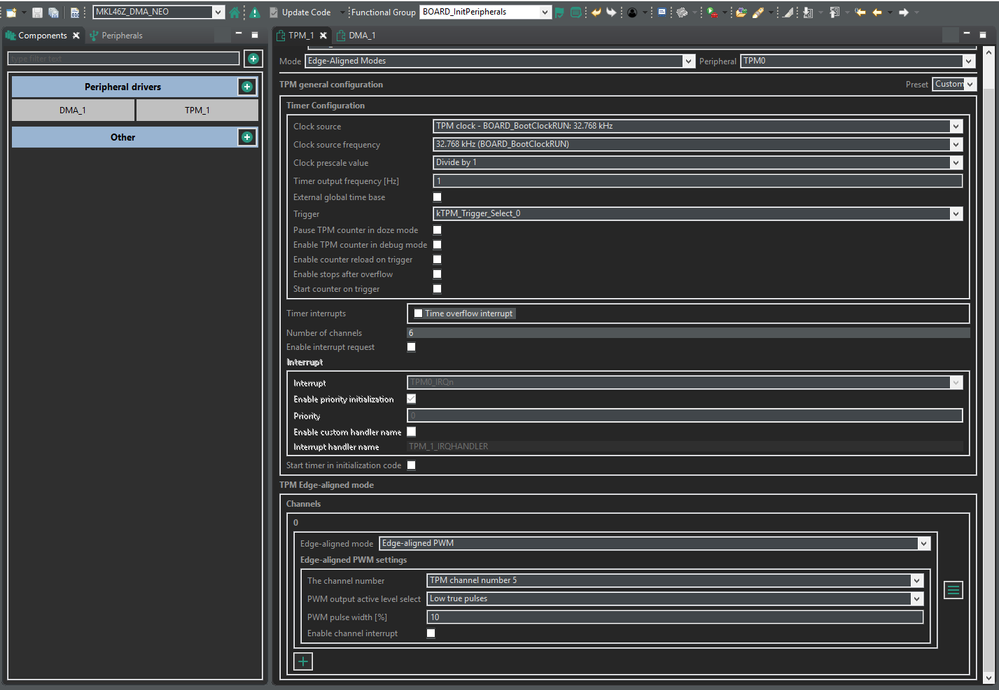The width and height of the screenshot is (999, 690).
Task: Add a component under Other category
Action: pyautogui.click(x=247, y=137)
